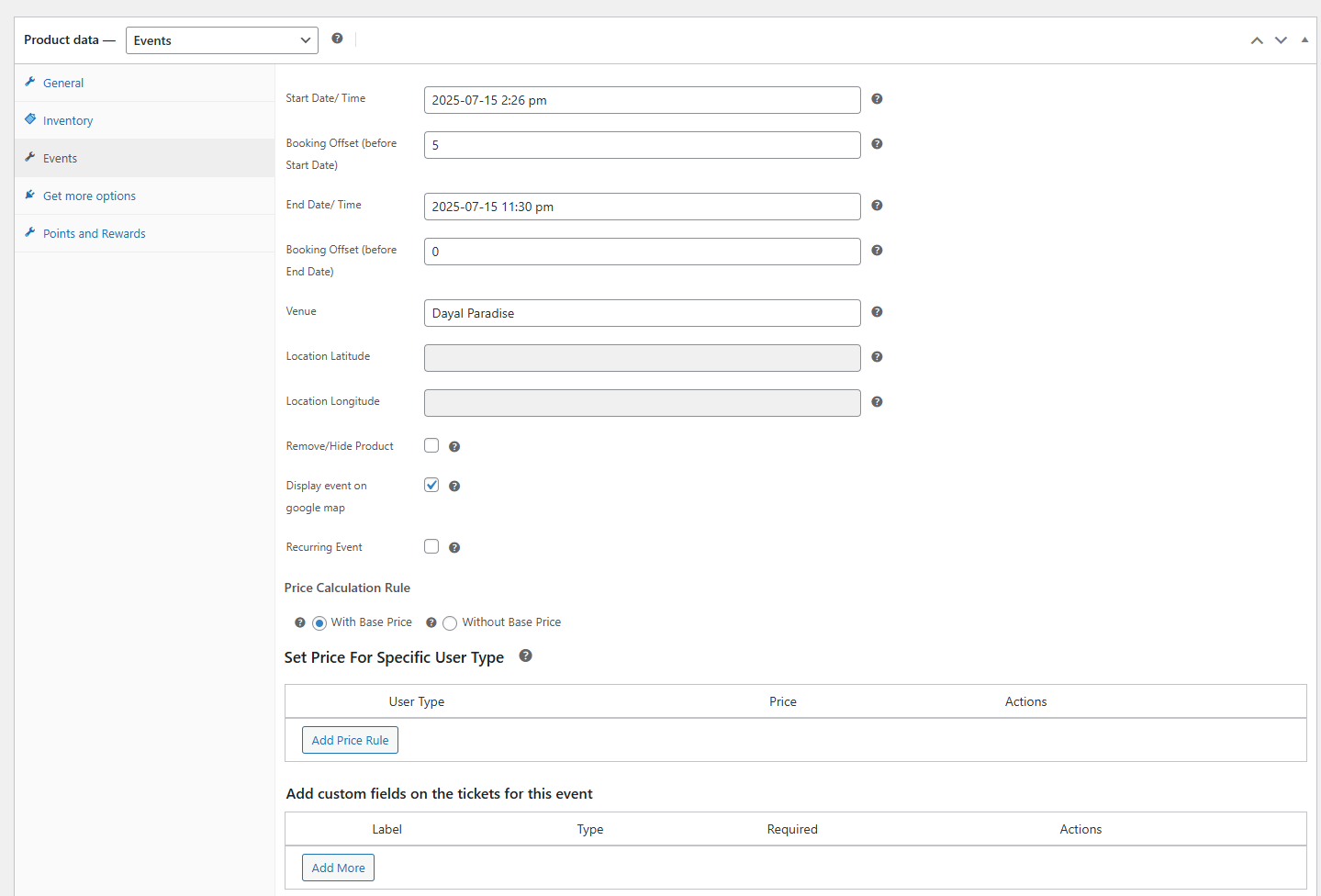
Task: Enable Remove/Hide Product checkbox
Action: point(431,445)
